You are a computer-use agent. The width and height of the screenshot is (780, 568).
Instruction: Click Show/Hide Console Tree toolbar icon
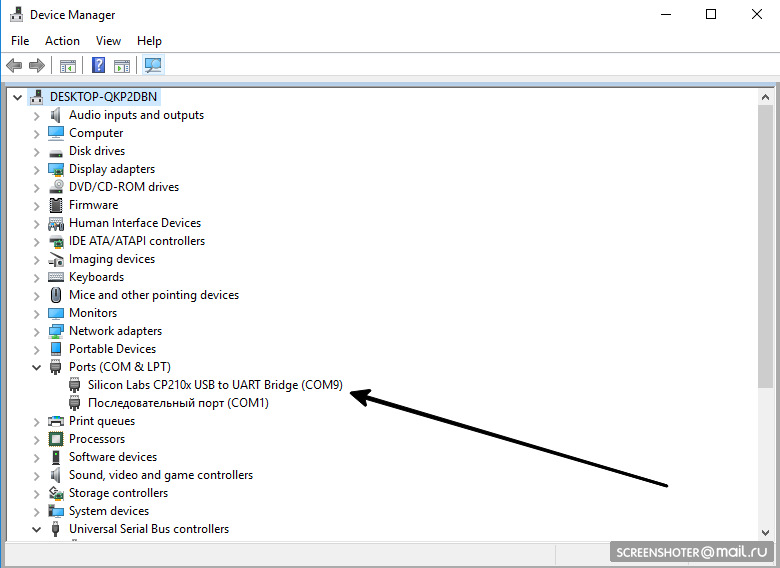click(x=68, y=66)
